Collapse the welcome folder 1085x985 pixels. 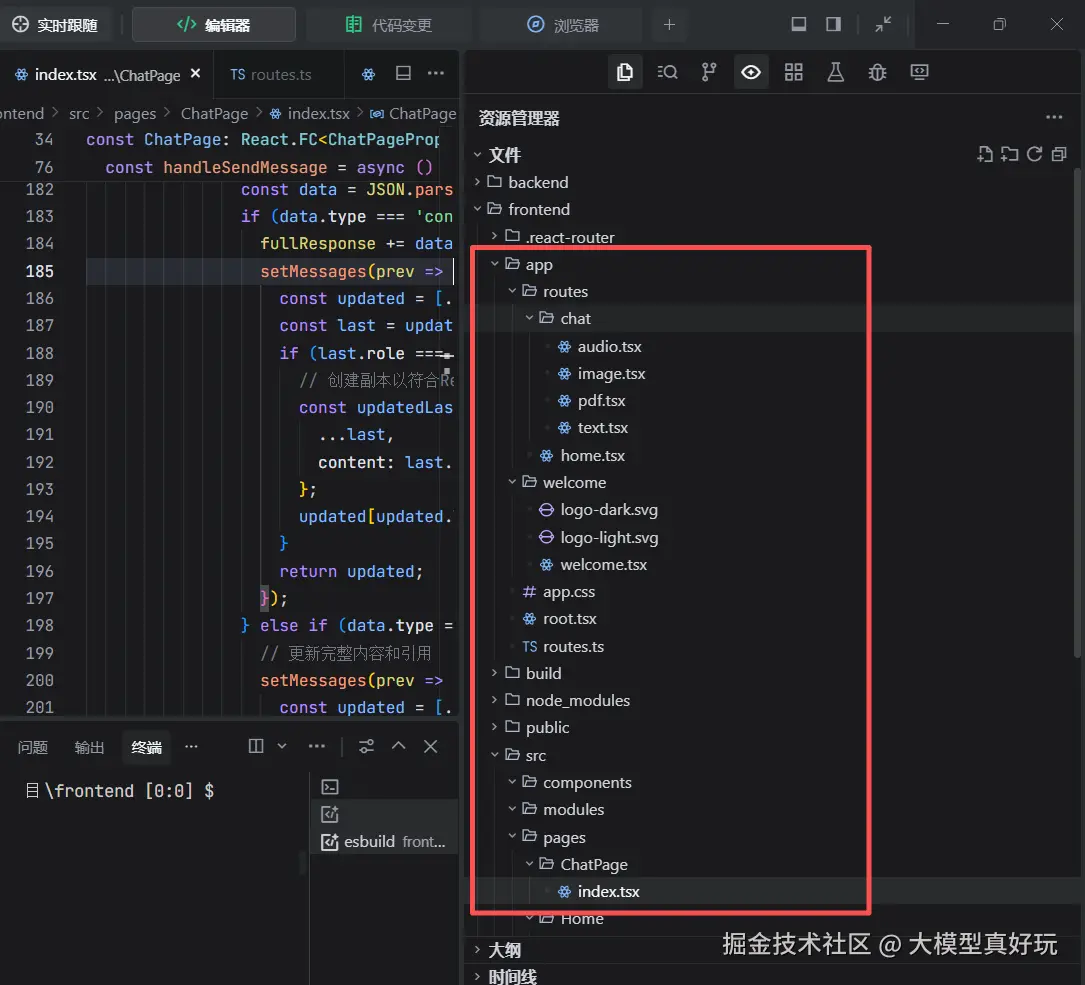coord(574,482)
